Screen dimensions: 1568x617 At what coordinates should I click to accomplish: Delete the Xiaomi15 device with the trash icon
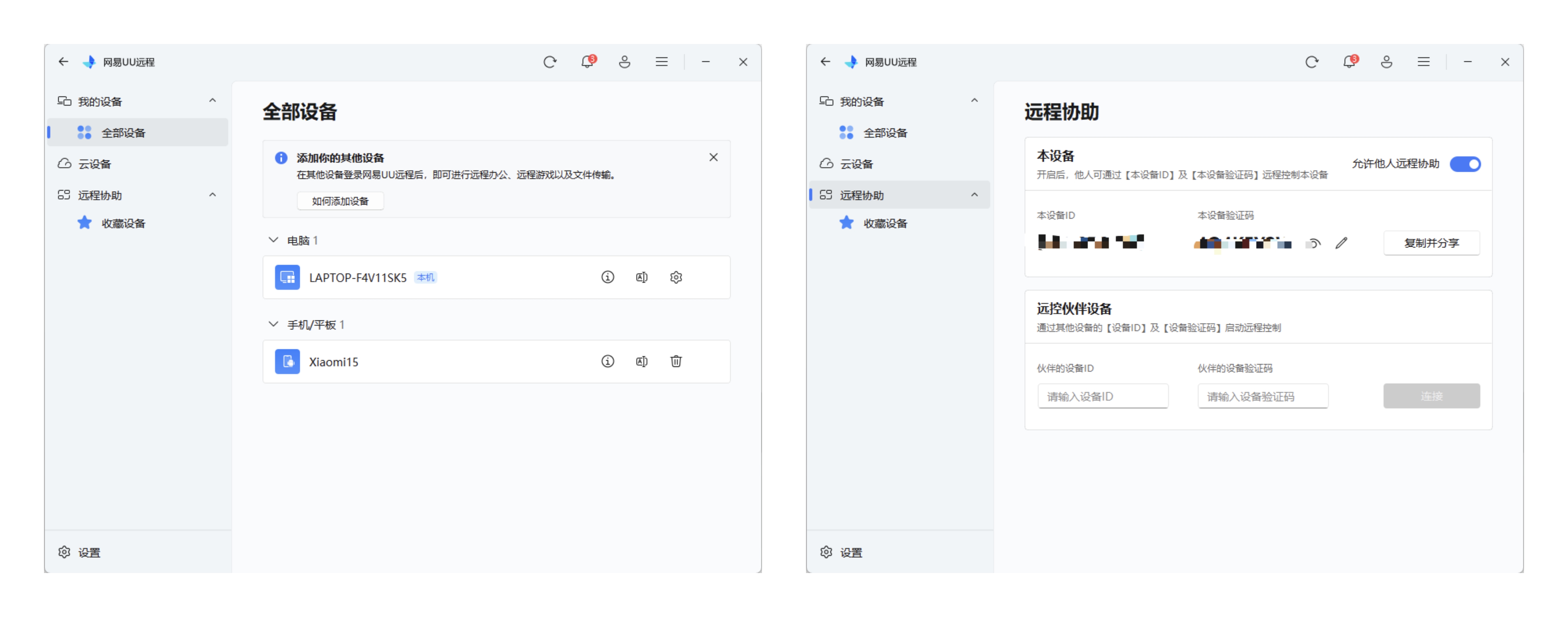675,361
